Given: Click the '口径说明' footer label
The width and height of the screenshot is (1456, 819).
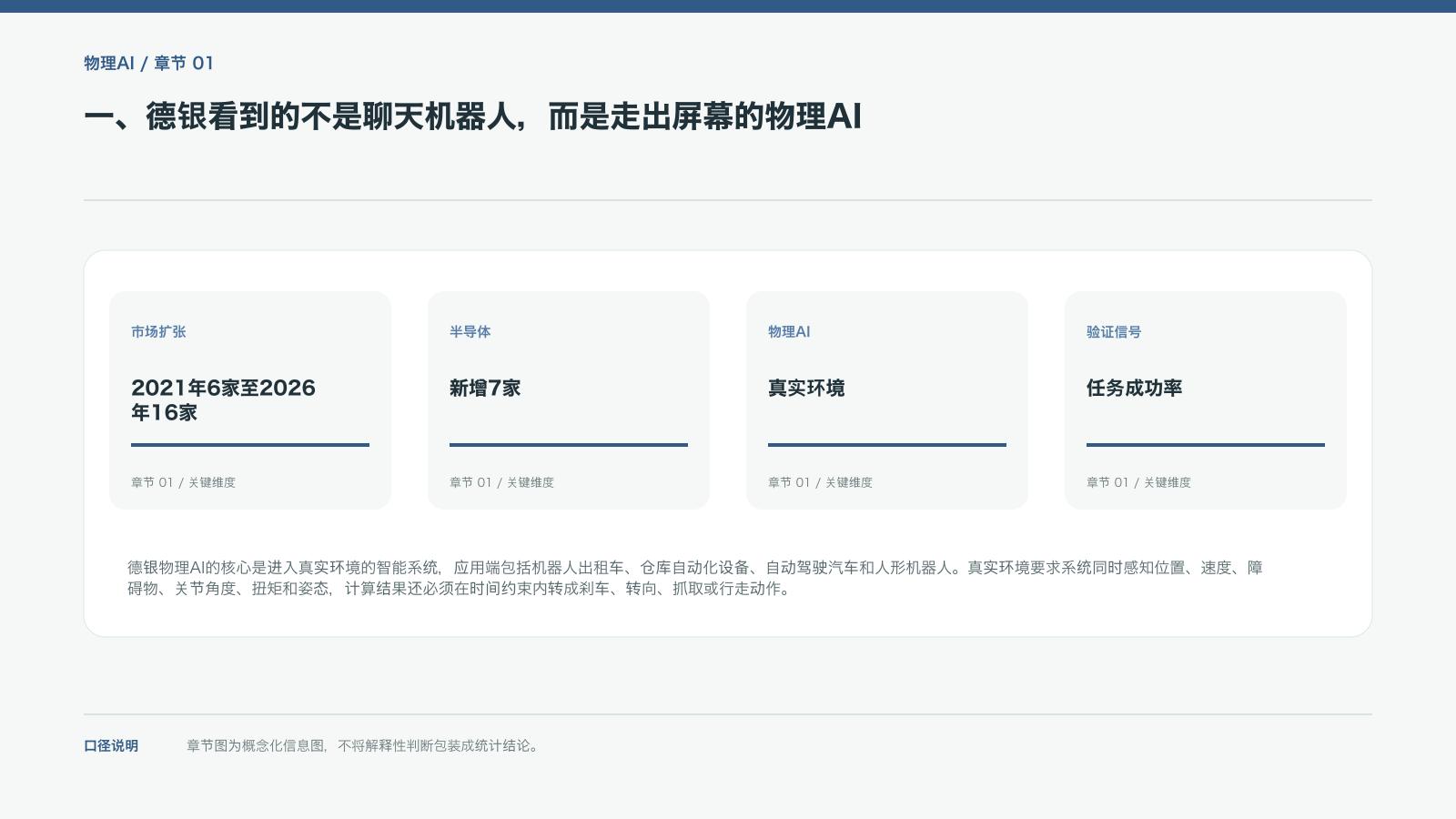Looking at the screenshot, I should 111,745.
